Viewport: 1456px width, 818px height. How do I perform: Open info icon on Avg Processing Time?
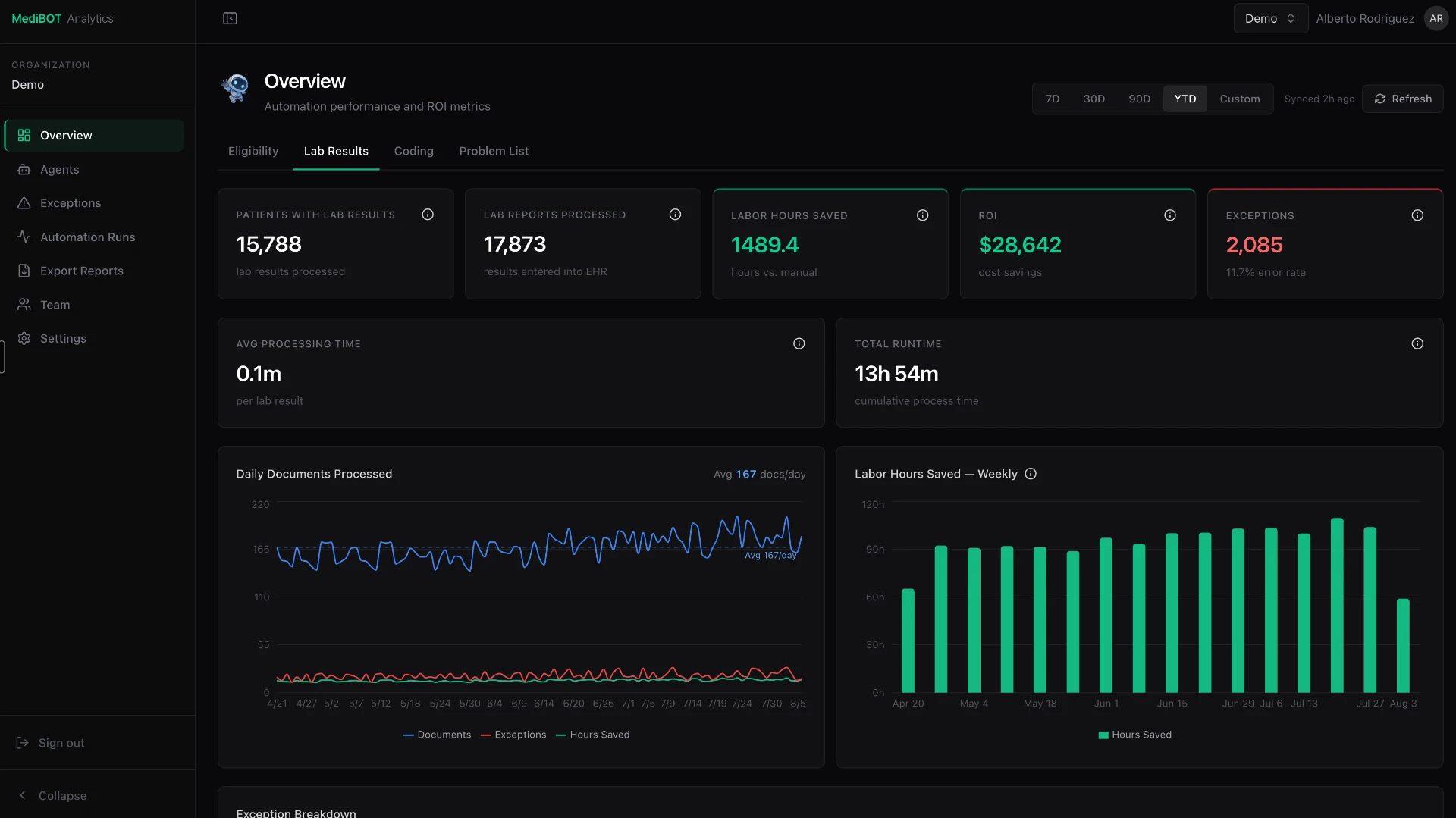[x=799, y=343]
